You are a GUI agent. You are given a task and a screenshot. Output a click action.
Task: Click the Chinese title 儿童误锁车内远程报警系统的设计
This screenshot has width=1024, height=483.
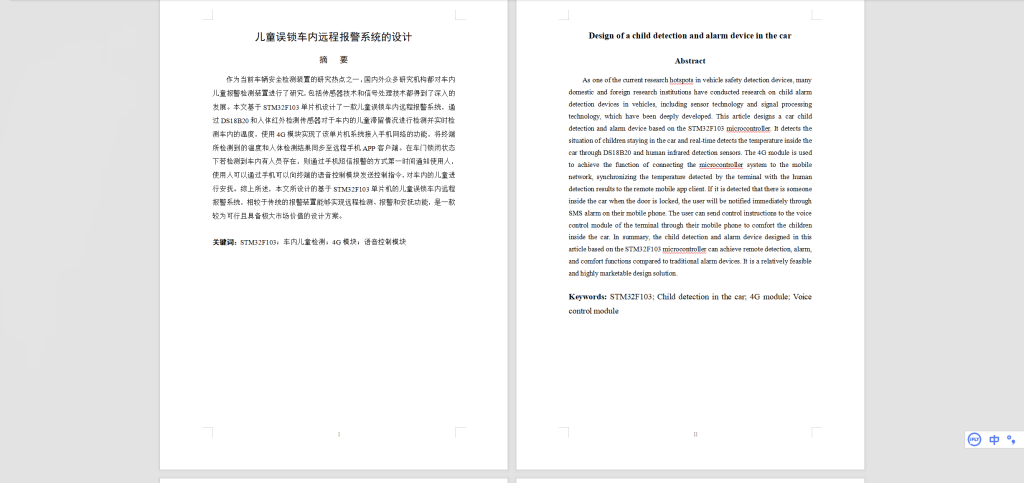(x=333, y=37)
